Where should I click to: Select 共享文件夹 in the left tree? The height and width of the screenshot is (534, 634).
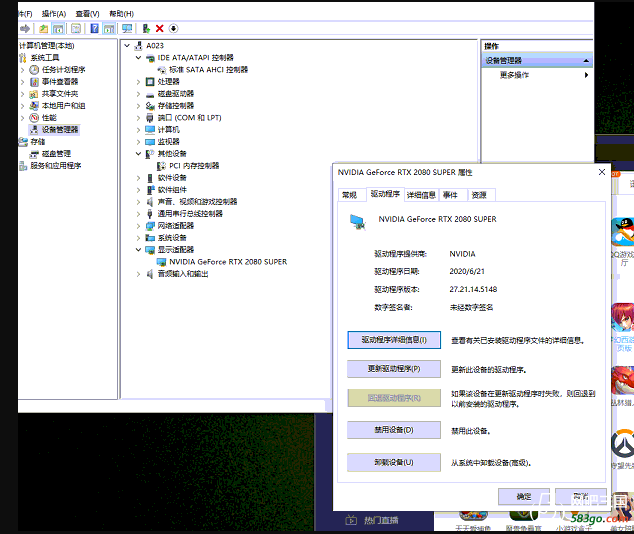[x=60, y=94]
